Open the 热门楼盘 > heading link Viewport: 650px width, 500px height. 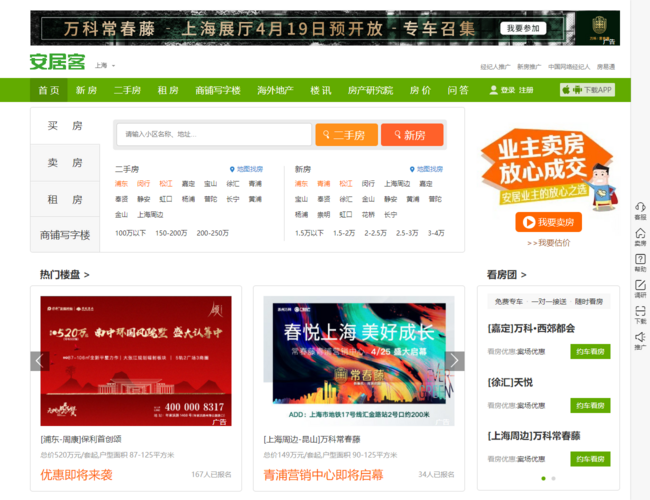pos(65,274)
